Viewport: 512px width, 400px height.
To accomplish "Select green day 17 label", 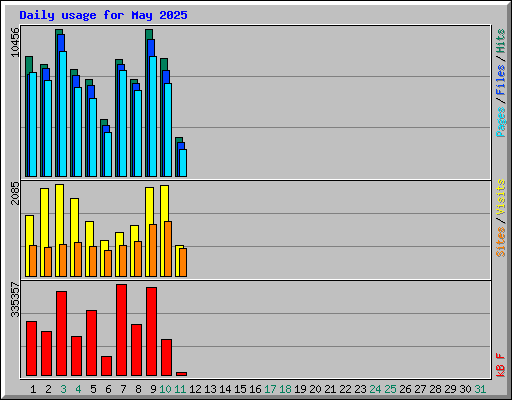I will point(270,389).
